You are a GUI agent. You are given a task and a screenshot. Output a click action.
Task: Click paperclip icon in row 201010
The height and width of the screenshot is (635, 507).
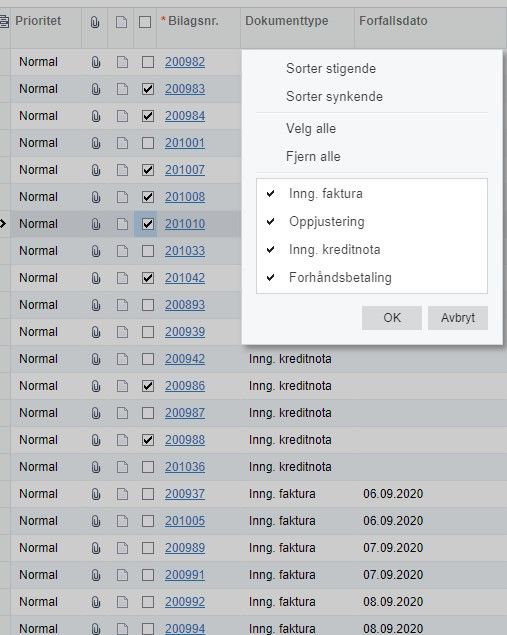(96, 224)
